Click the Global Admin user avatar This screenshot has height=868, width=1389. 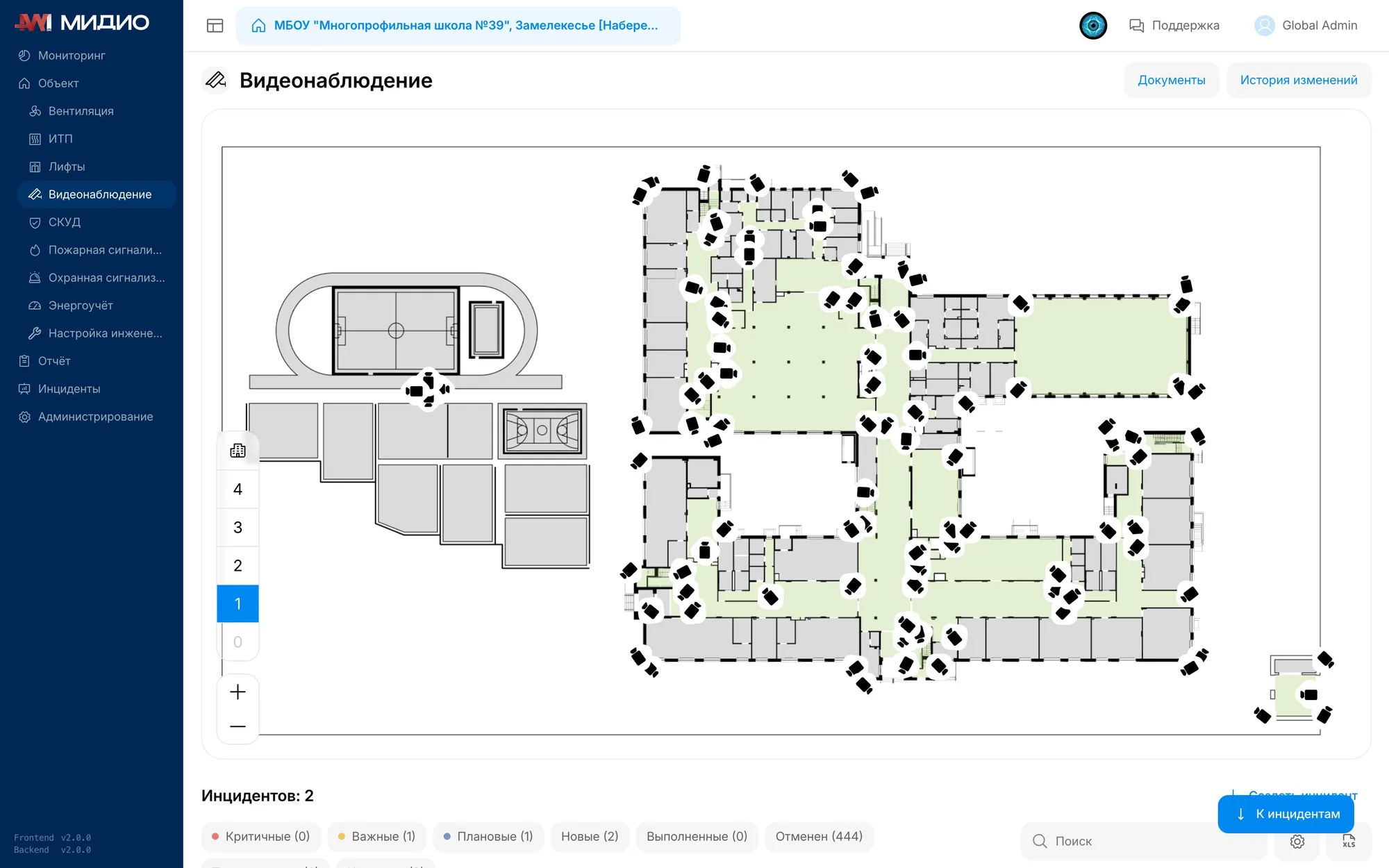click(1264, 26)
